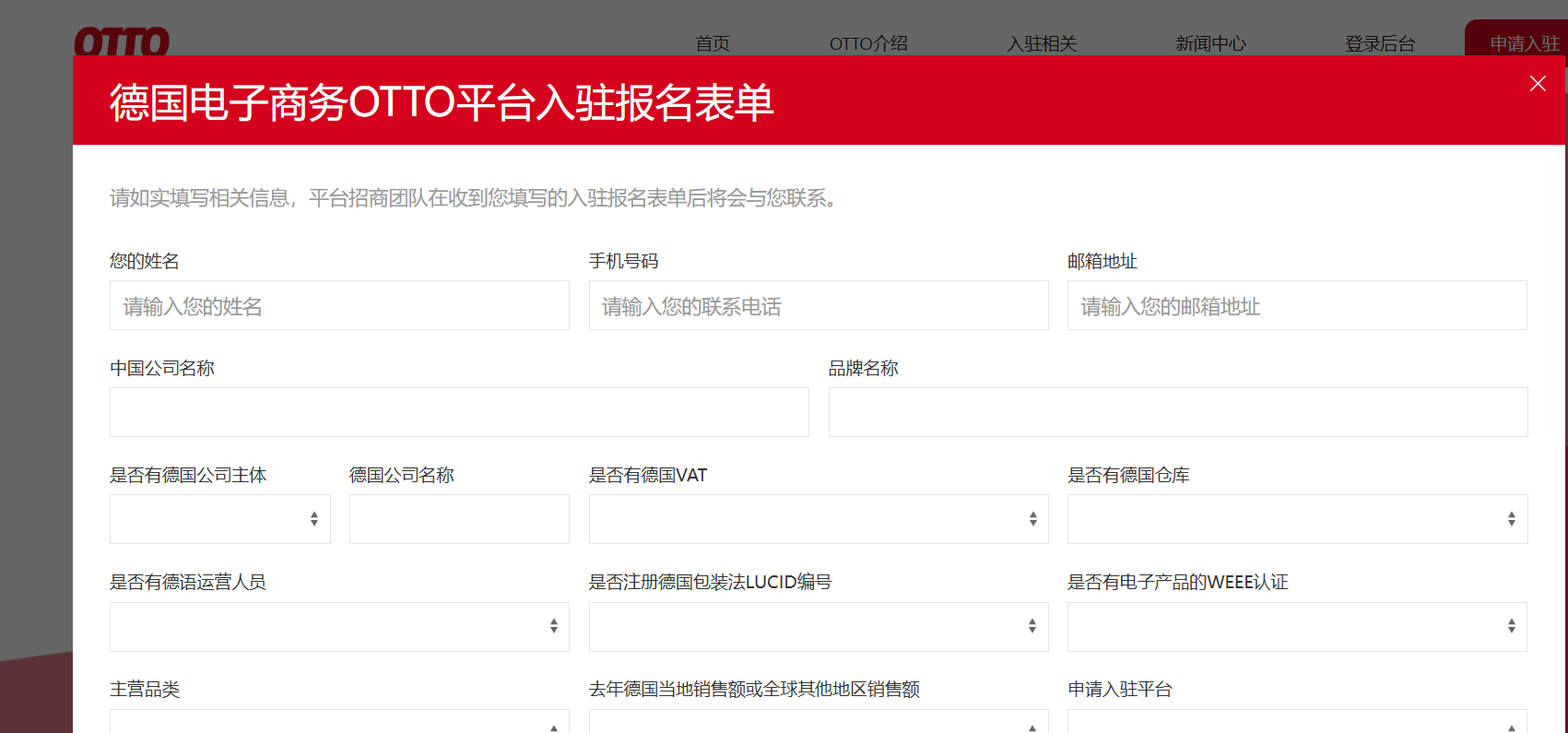The height and width of the screenshot is (733, 1568).
Task: Open the 主营品类 dropdown
Action: pos(339,721)
